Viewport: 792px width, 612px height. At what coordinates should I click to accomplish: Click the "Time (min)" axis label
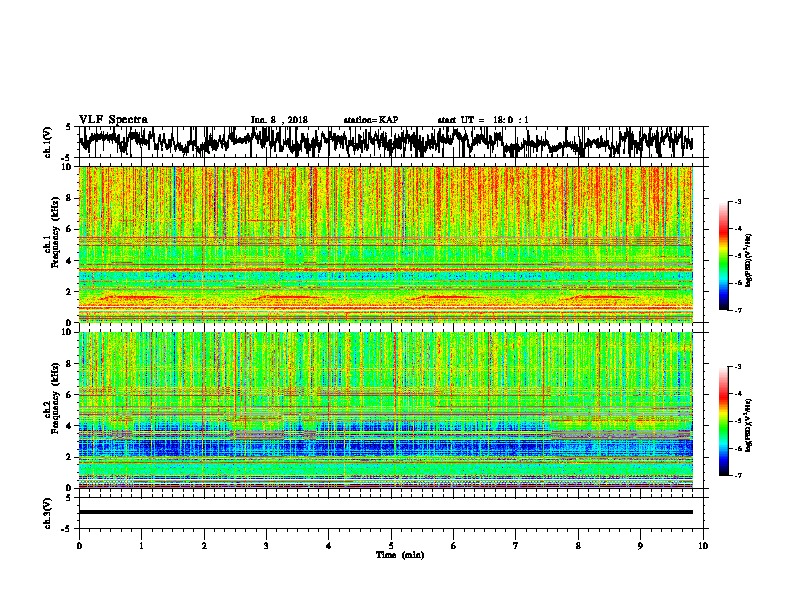click(400, 555)
